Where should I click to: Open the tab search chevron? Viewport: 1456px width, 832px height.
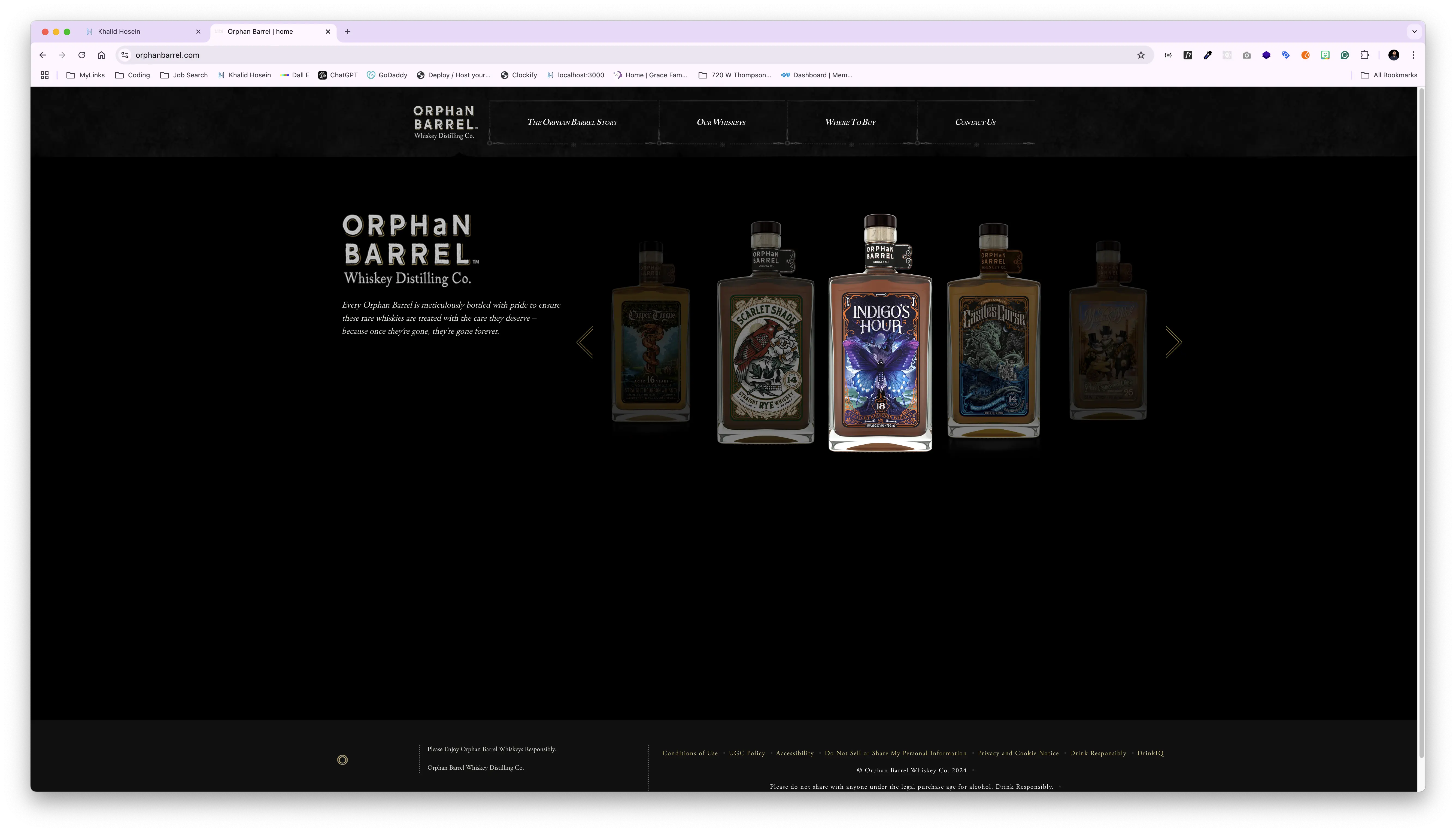coord(1414,31)
